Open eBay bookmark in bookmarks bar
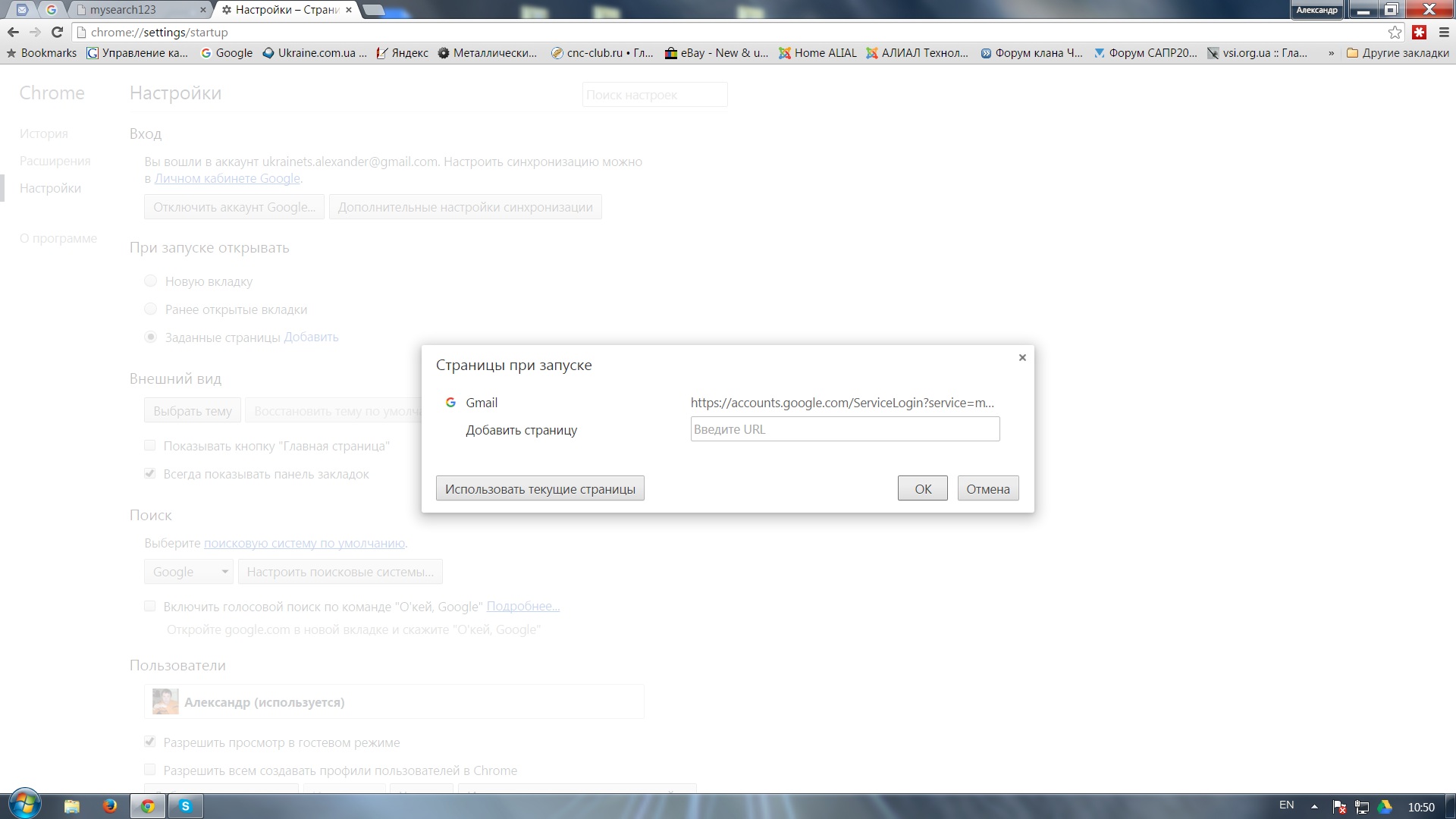1456x819 pixels. (x=717, y=53)
